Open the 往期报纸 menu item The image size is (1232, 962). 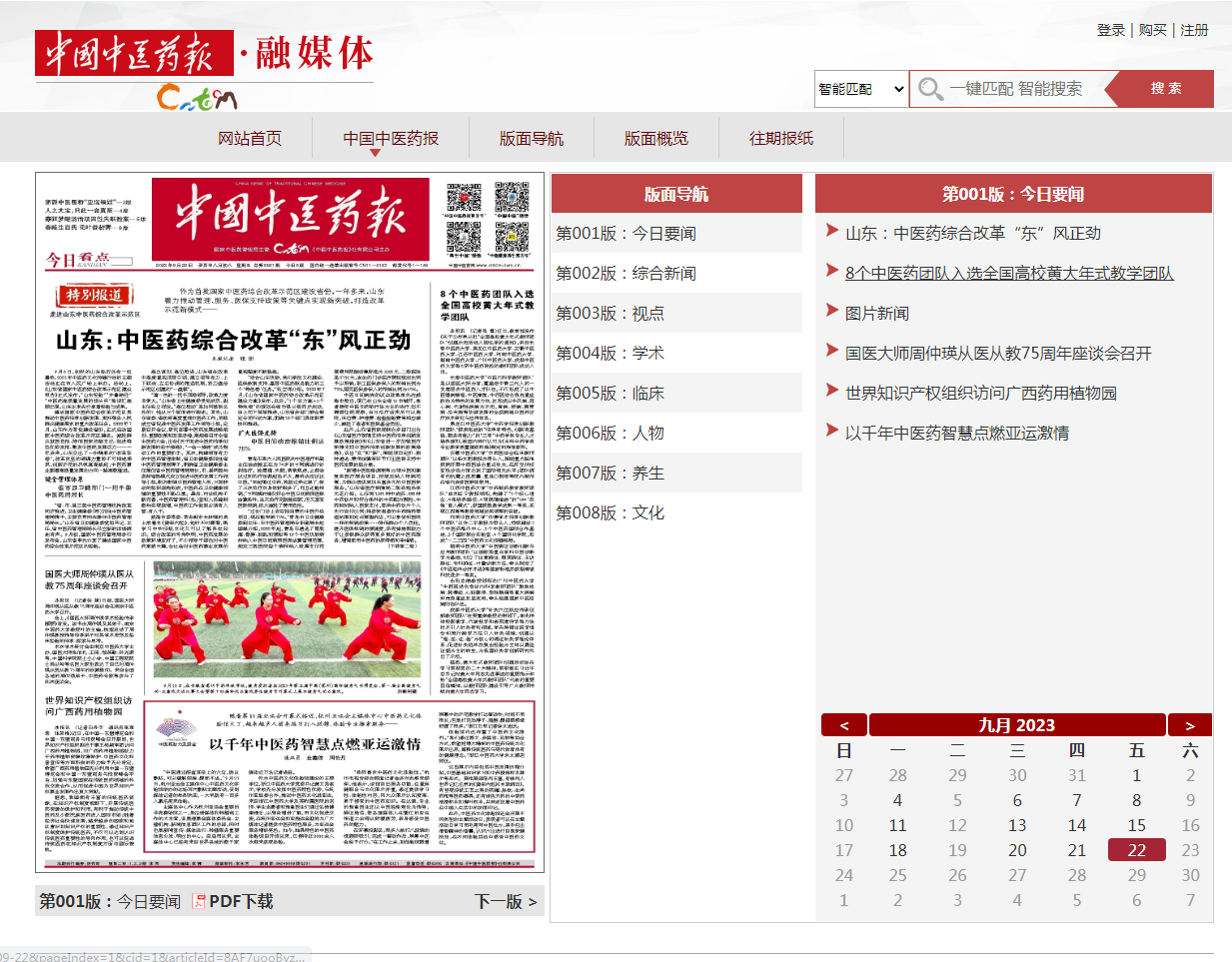pyautogui.click(x=781, y=138)
